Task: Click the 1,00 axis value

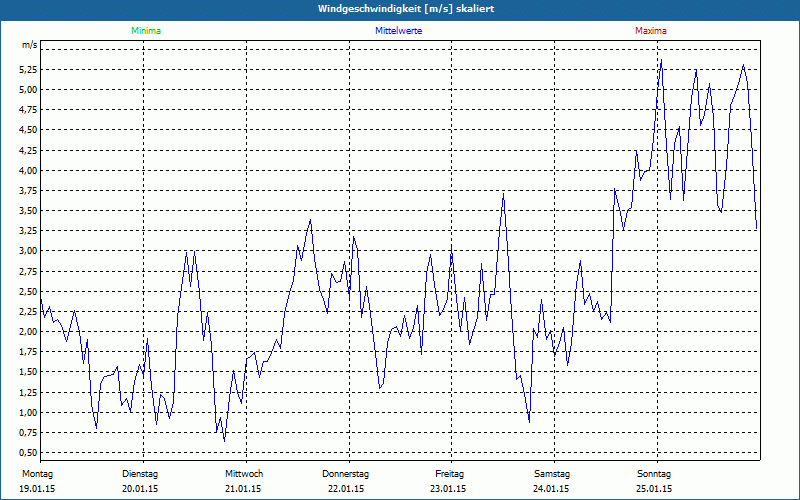Action: click(x=29, y=412)
